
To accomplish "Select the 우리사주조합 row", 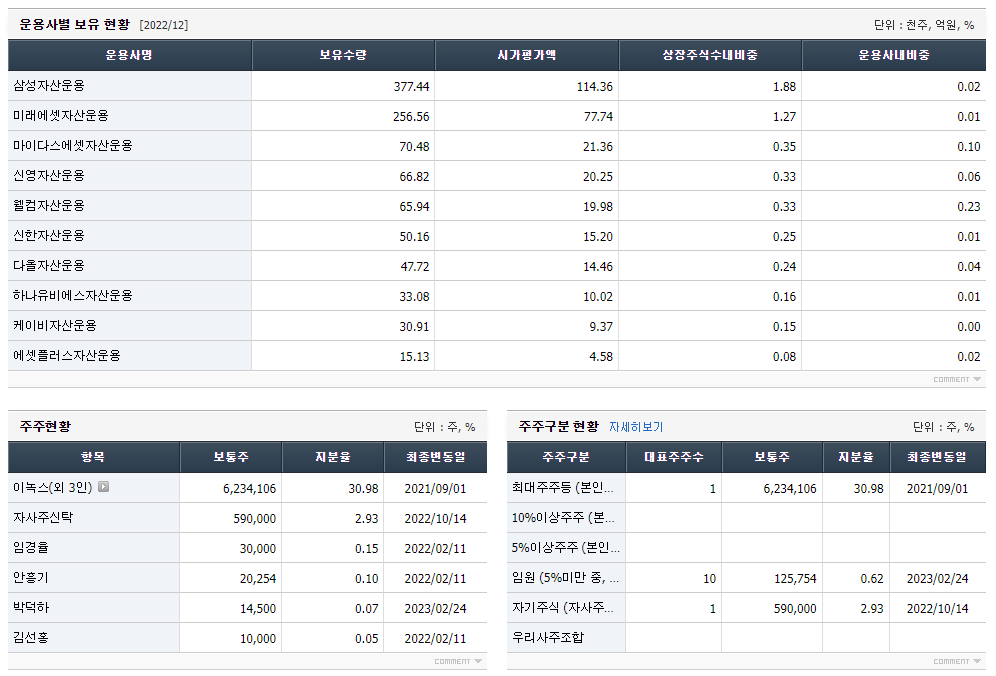I will 746,637.
